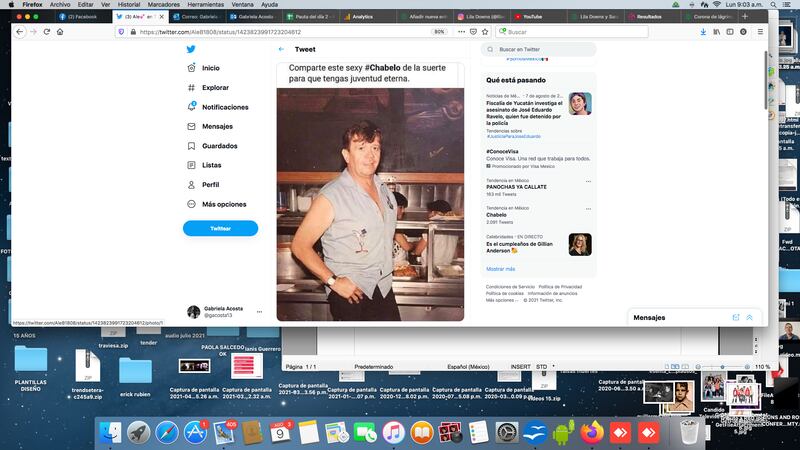Open Launchpad rocket in the Dock

pyautogui.click(x=138, y=433)
